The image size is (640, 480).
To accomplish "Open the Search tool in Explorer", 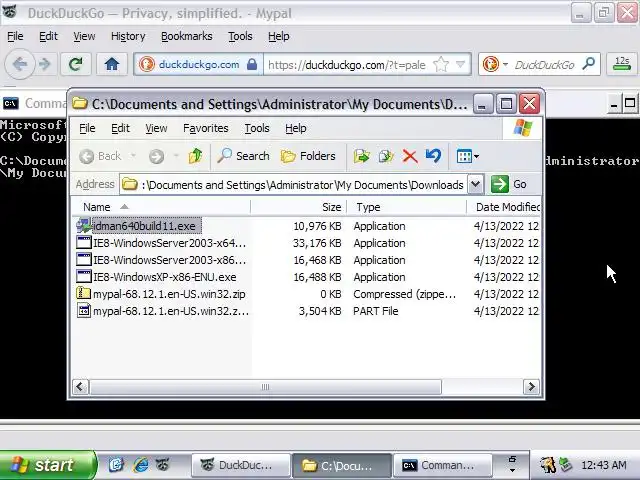I will pos(243,156).
